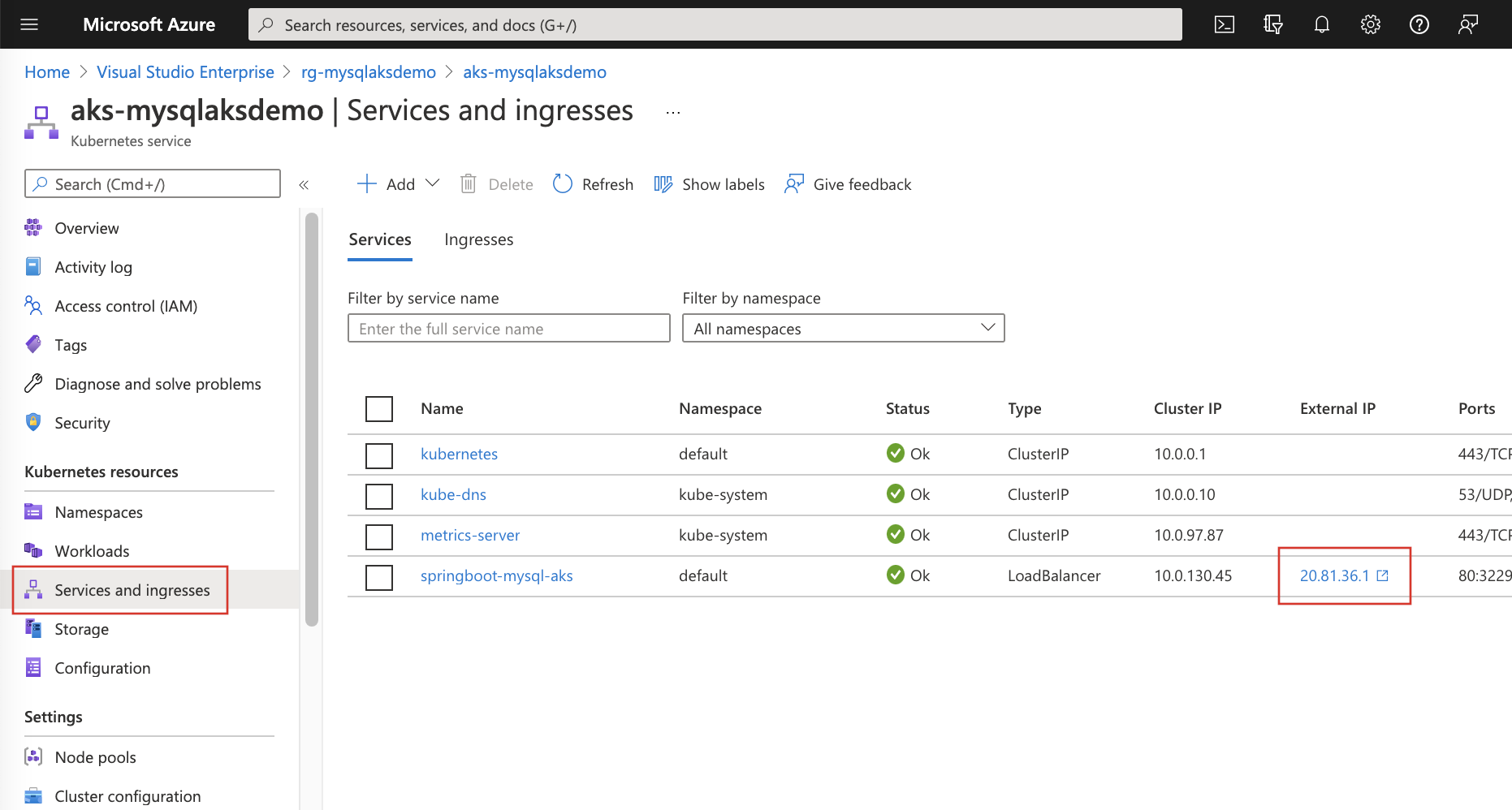The image size is (1512, 810).
Task: Select the checkbox for springboot-mysql-aks service
Action: coord(379,577)
